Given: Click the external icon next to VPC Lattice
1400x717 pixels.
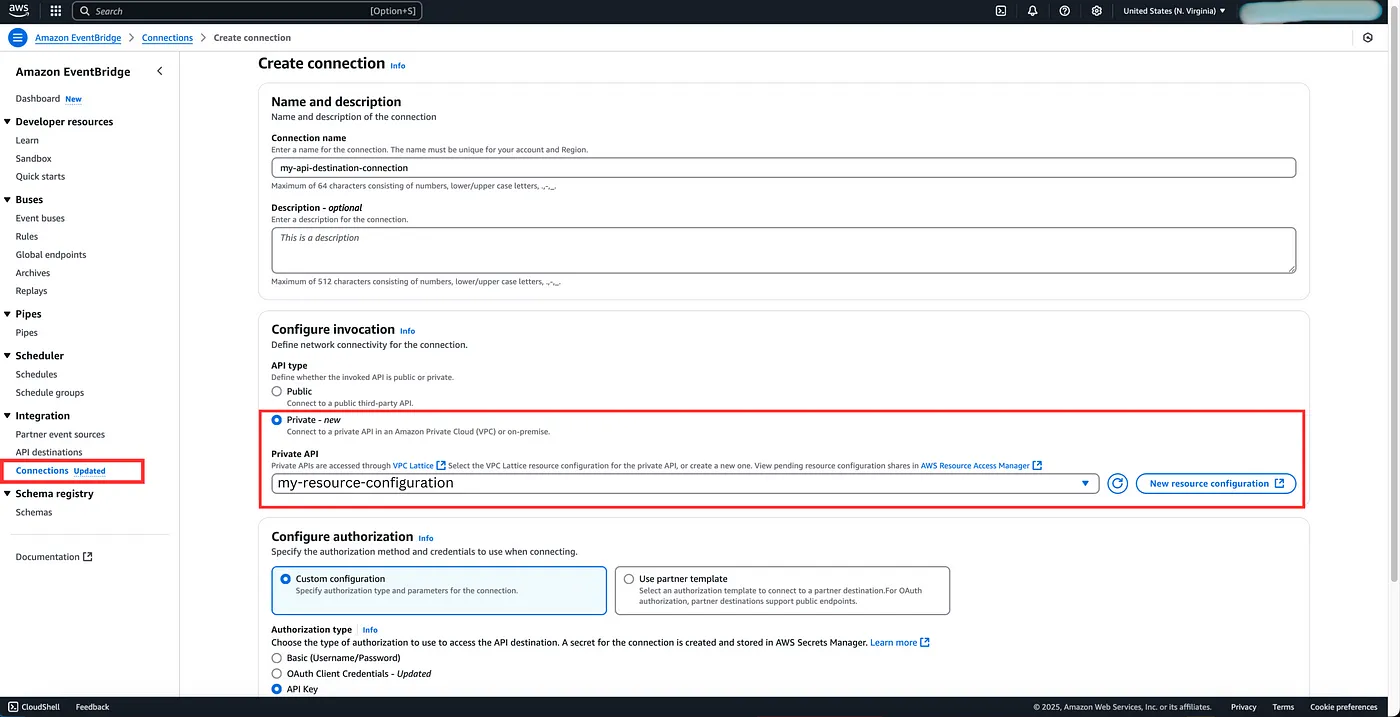Looking at the screenshot, I should pos(441,465).
